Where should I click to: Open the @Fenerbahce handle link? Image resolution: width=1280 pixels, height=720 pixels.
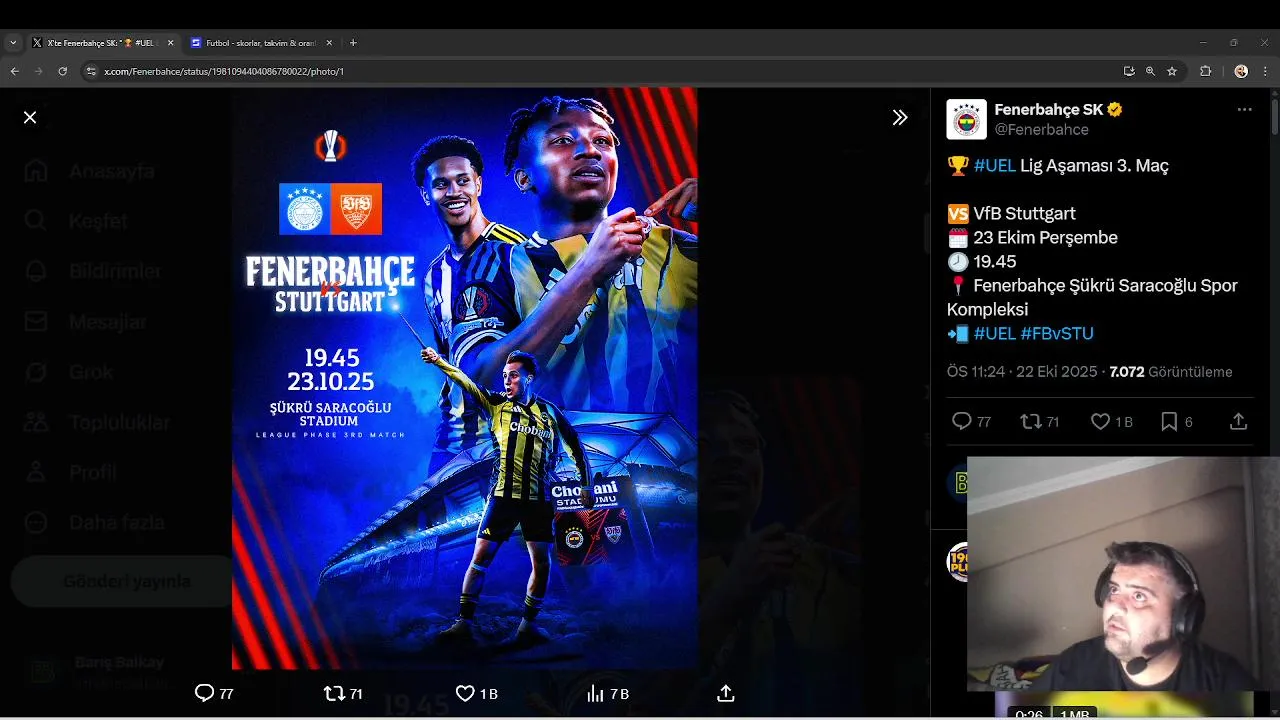pos(1041,130)
